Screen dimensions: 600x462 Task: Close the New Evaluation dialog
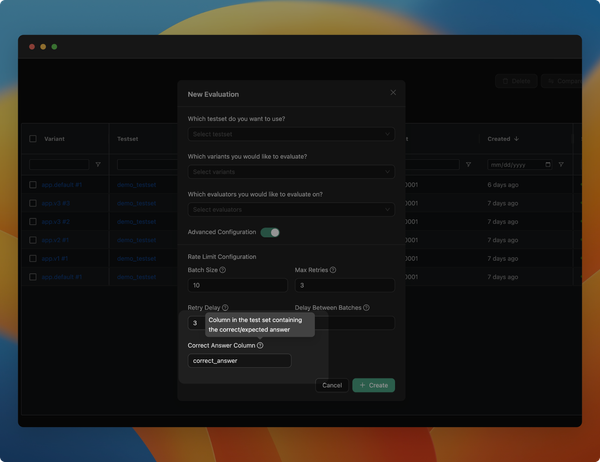[393, 93]
